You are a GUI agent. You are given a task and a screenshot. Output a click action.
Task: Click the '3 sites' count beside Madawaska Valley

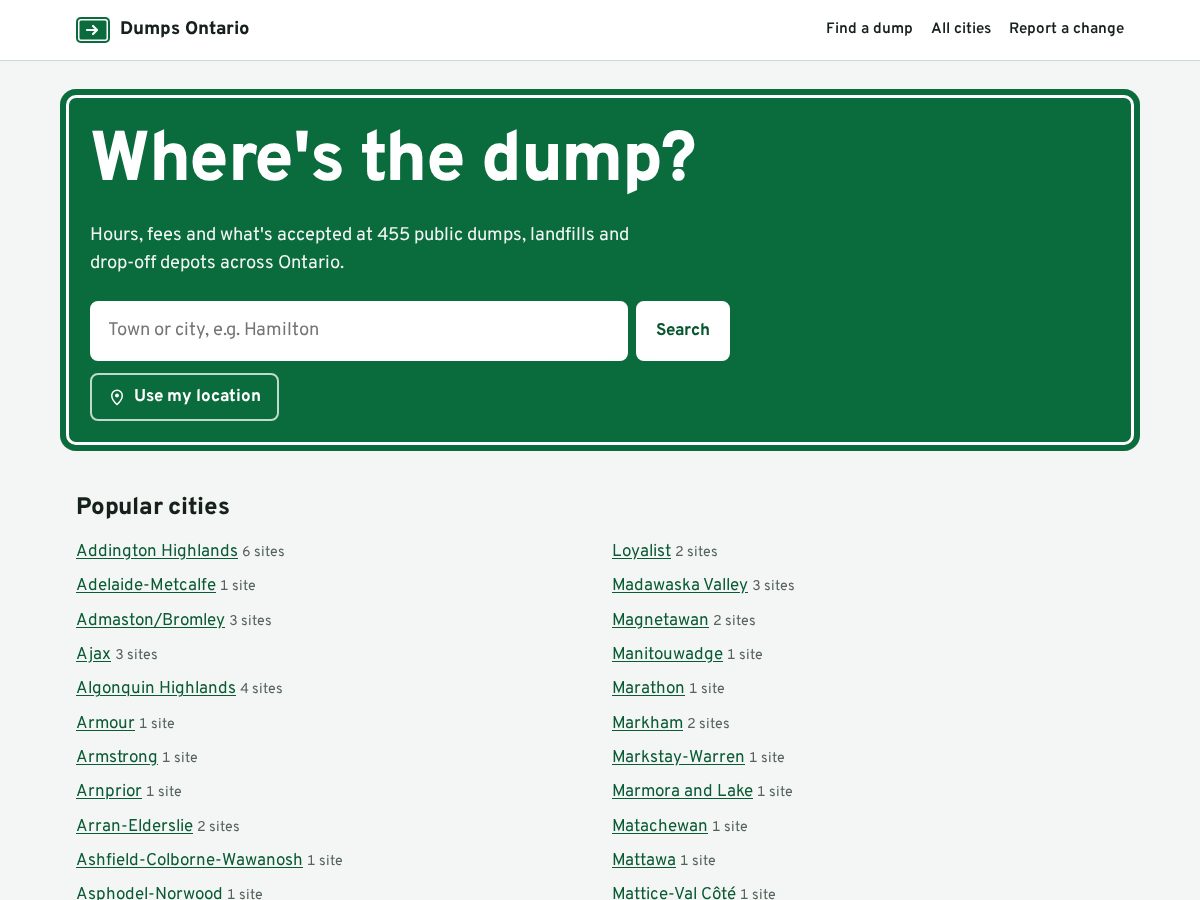pos(773,586)
